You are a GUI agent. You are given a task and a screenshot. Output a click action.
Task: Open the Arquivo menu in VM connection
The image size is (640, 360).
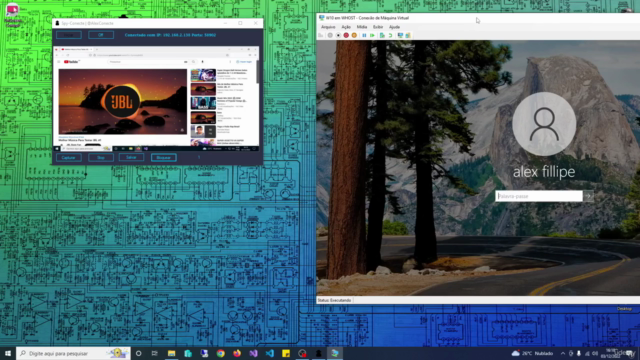click(328, 27)
